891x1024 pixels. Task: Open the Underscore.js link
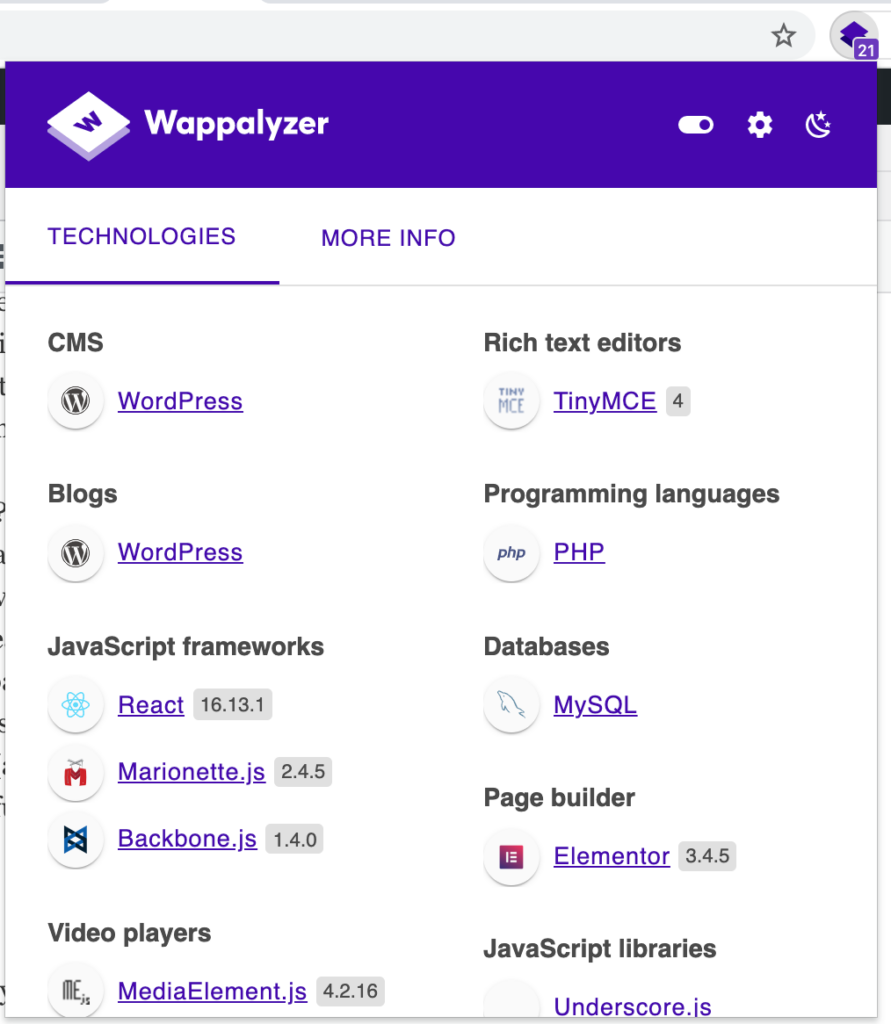[x=632, y=1006]
